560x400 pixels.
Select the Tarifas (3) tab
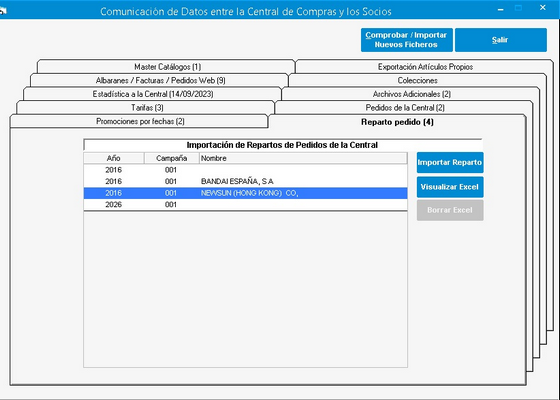click(x=147, y=108)
